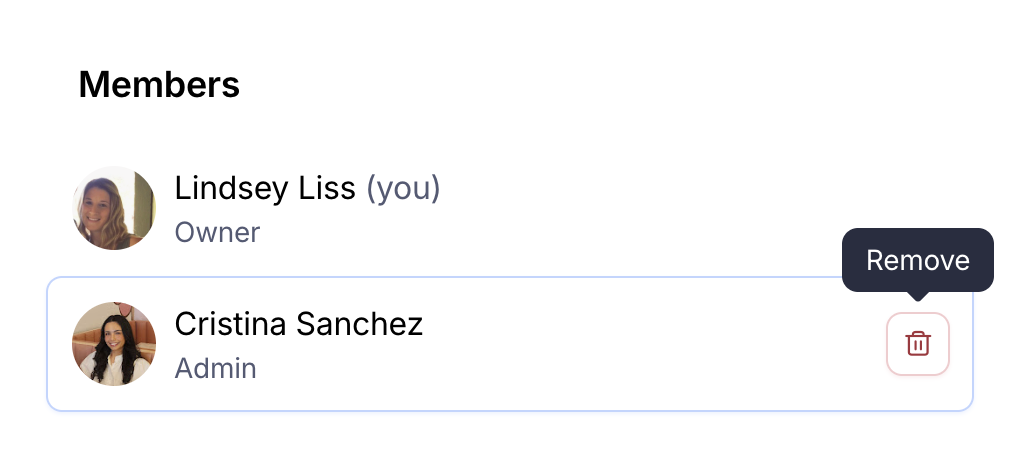
Task: Click the Admin role label
Action: point(215,369)
